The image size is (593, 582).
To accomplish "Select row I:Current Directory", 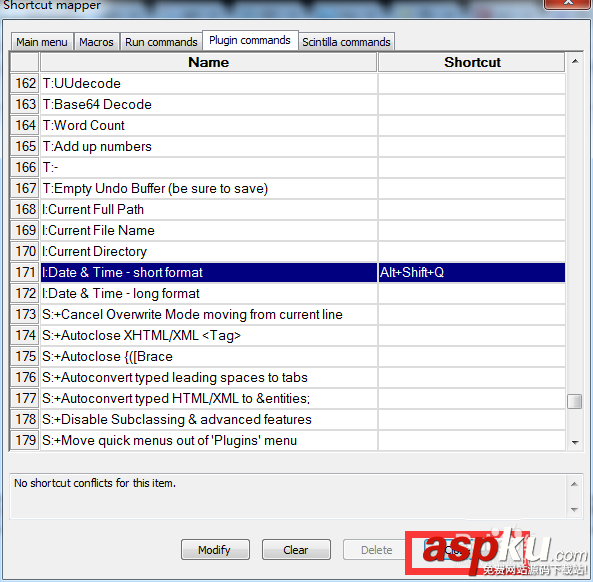I will (288, 251).
